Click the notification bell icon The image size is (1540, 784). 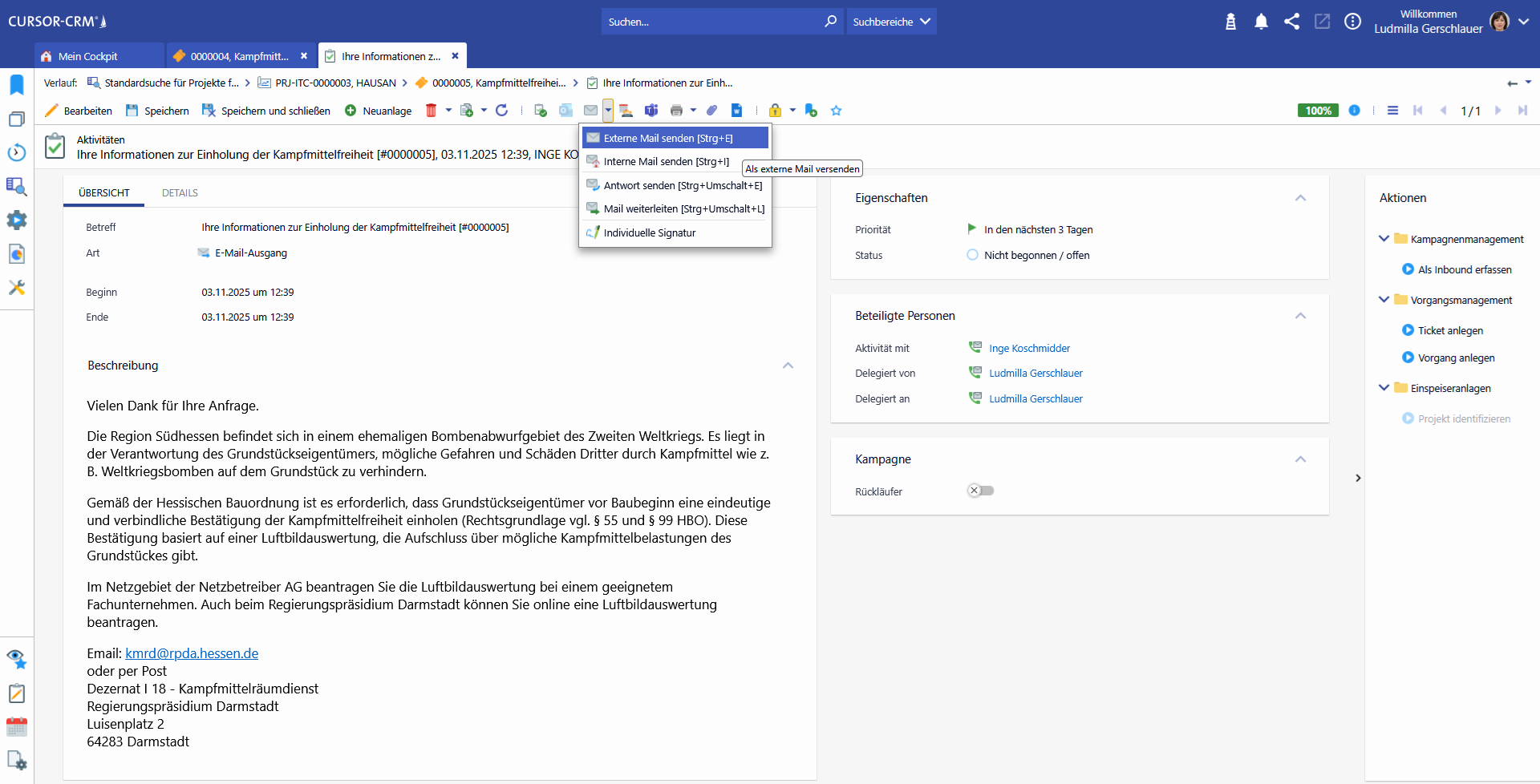(1261, 22)
